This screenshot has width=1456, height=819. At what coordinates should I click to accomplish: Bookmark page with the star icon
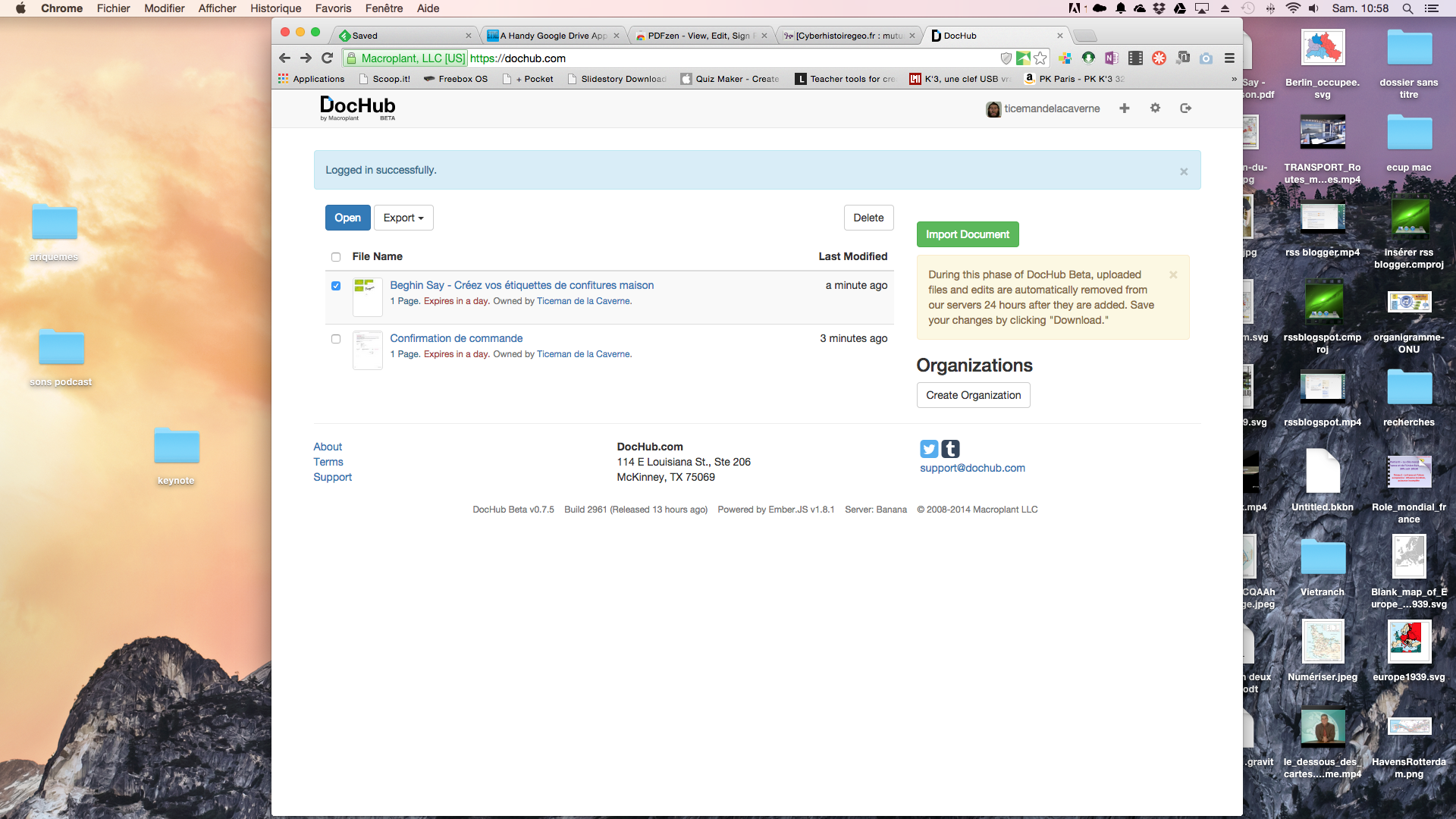(x=1040, y=58)
